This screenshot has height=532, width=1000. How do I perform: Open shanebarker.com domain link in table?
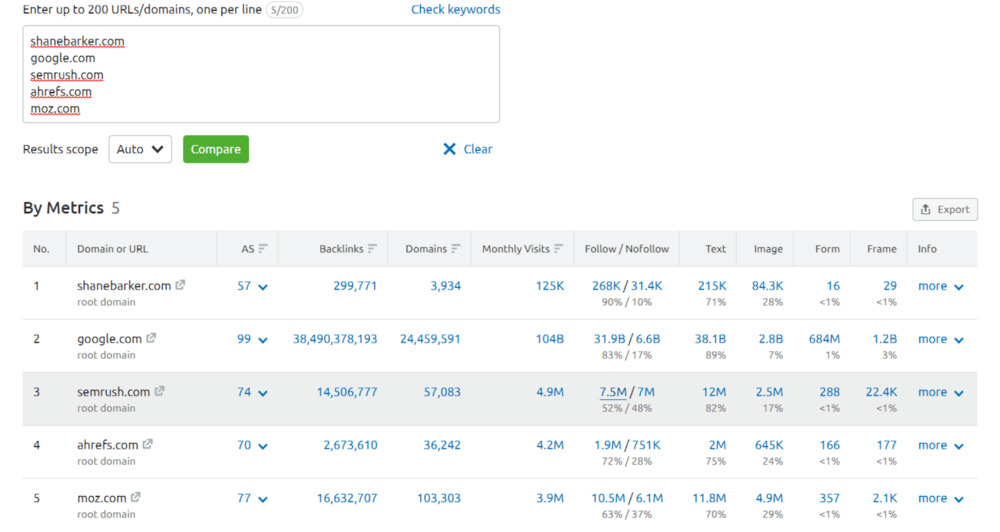[124, 286]
